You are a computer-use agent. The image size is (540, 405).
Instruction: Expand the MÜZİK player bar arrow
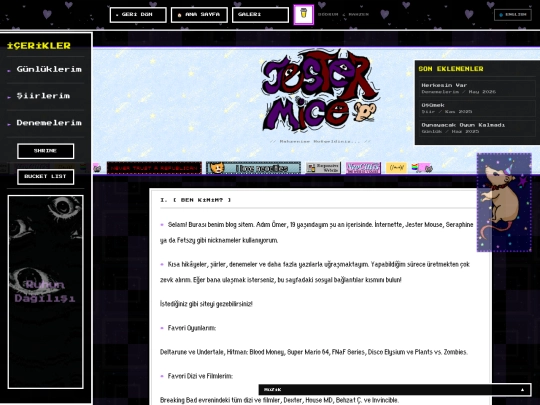tap(522, 390)
